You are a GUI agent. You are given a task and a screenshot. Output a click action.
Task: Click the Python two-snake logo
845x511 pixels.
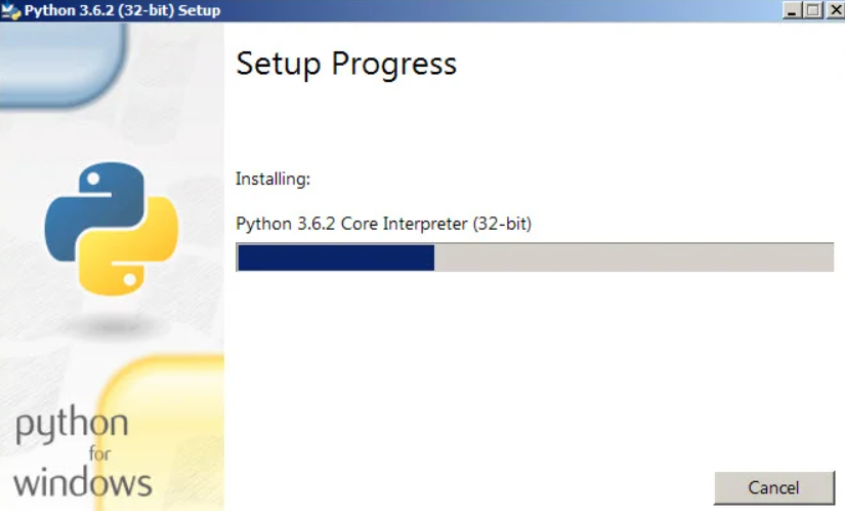pyautogui.click(x=112, y=229)
